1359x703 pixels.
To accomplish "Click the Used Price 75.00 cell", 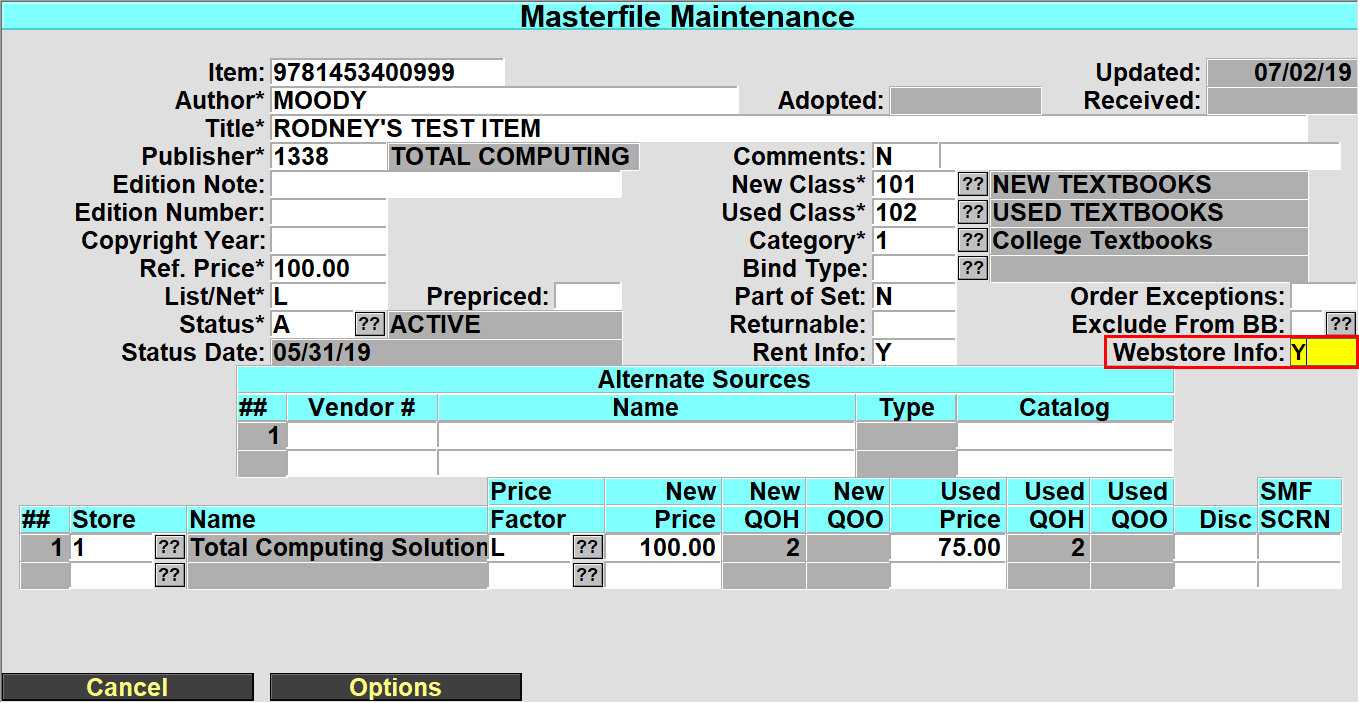I will click(x=947, y=548).
